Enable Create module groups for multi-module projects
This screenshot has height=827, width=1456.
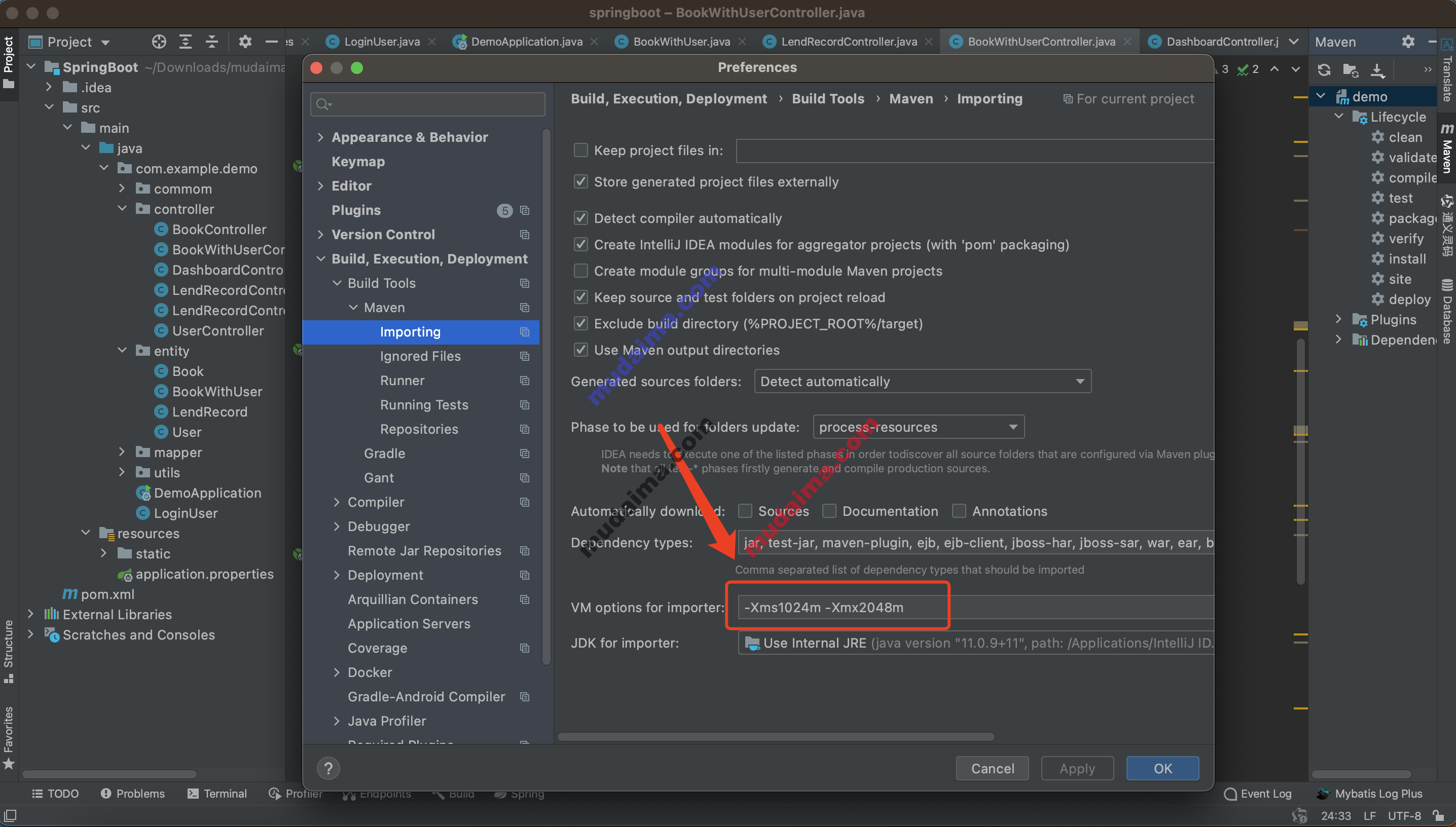click(580, 271)
